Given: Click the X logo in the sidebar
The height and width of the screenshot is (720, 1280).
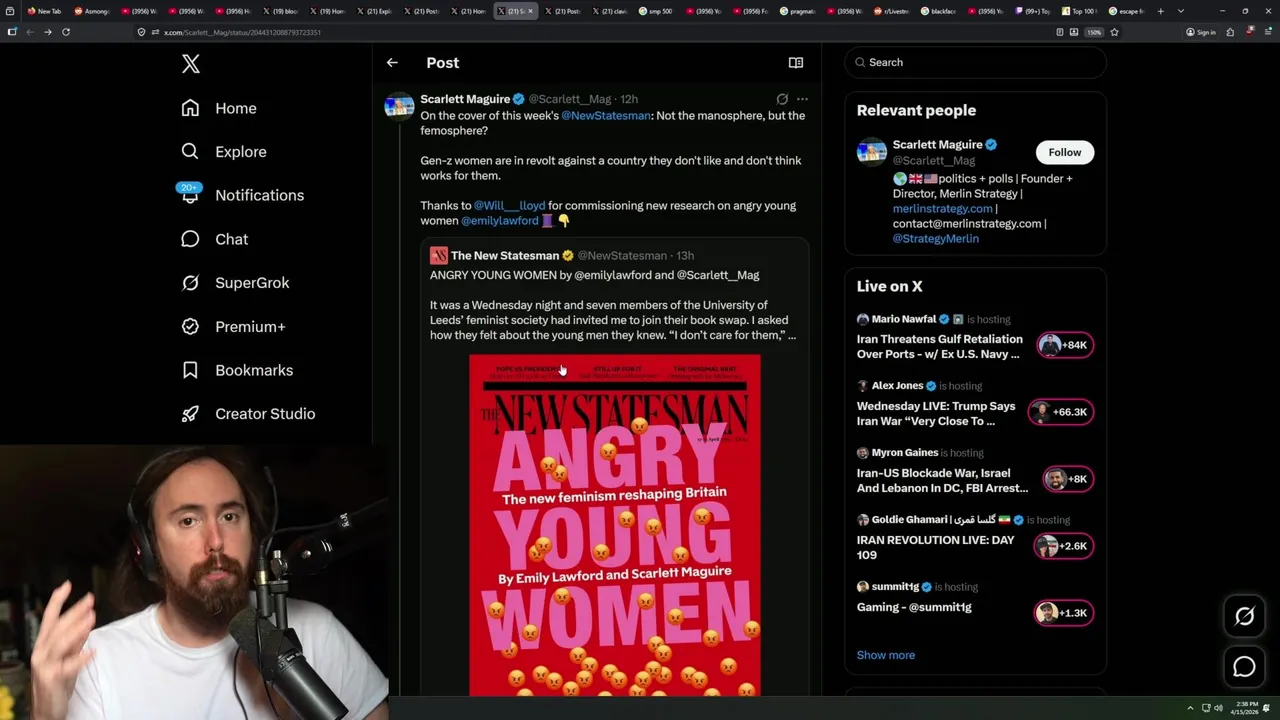Looking at the screenshot, I should pyautogui.click(x=191, y=64).
